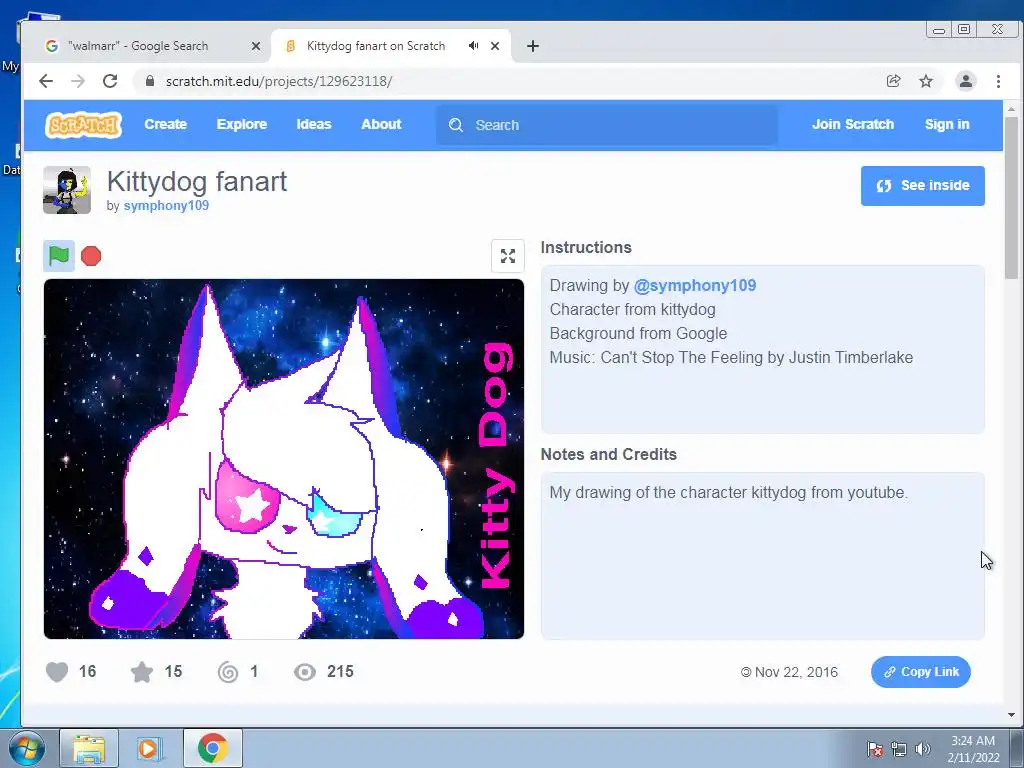Open Windows Media Player from taskbar
1024x768 pixels.
[x=149, y=748]
